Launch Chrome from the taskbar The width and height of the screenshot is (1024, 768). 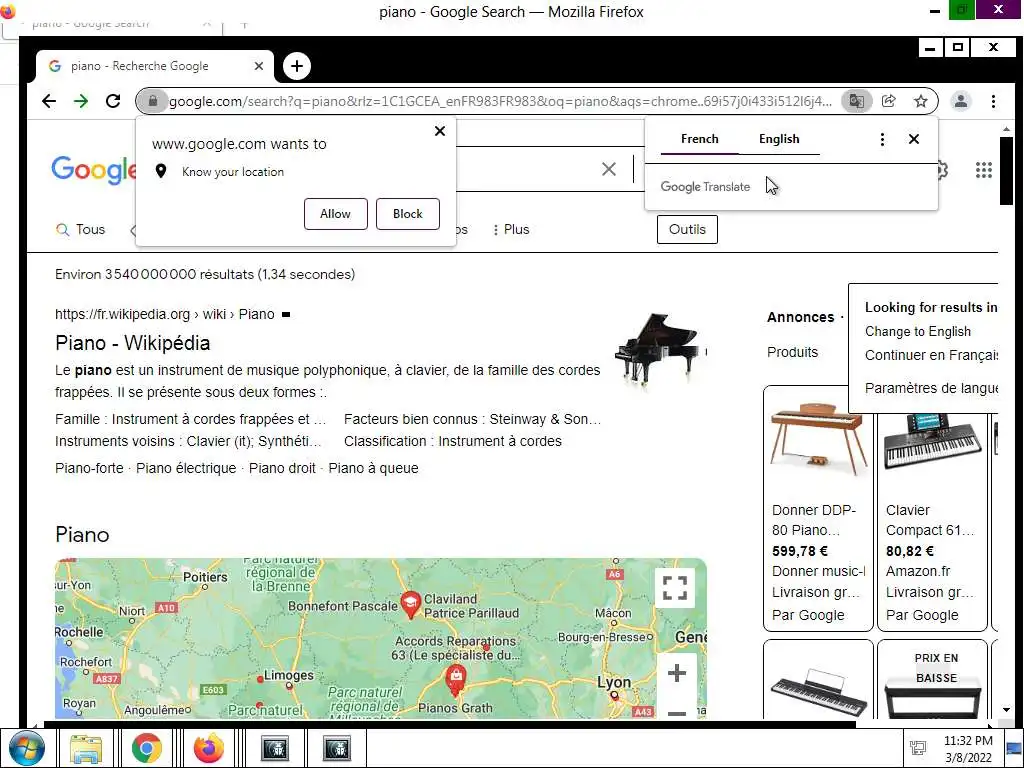146,748
